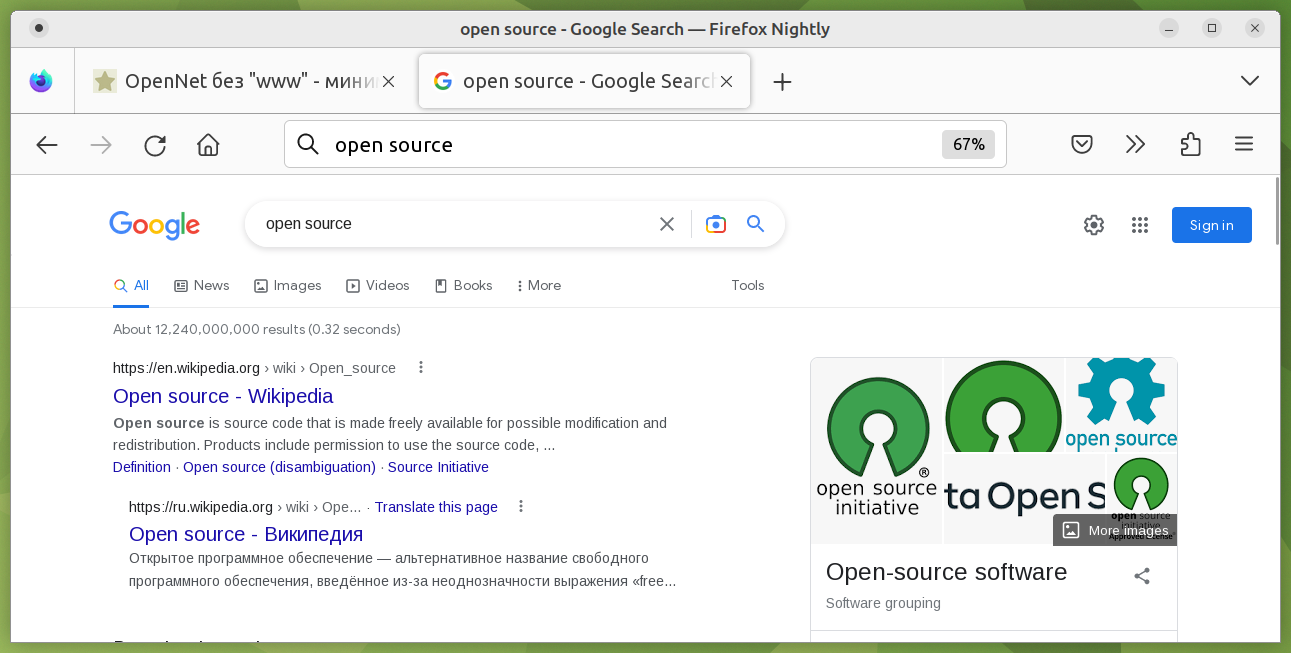Viewport: 1291px width, 653px height.
Task: Switch to the Images tab
Action: click(288, 285)
